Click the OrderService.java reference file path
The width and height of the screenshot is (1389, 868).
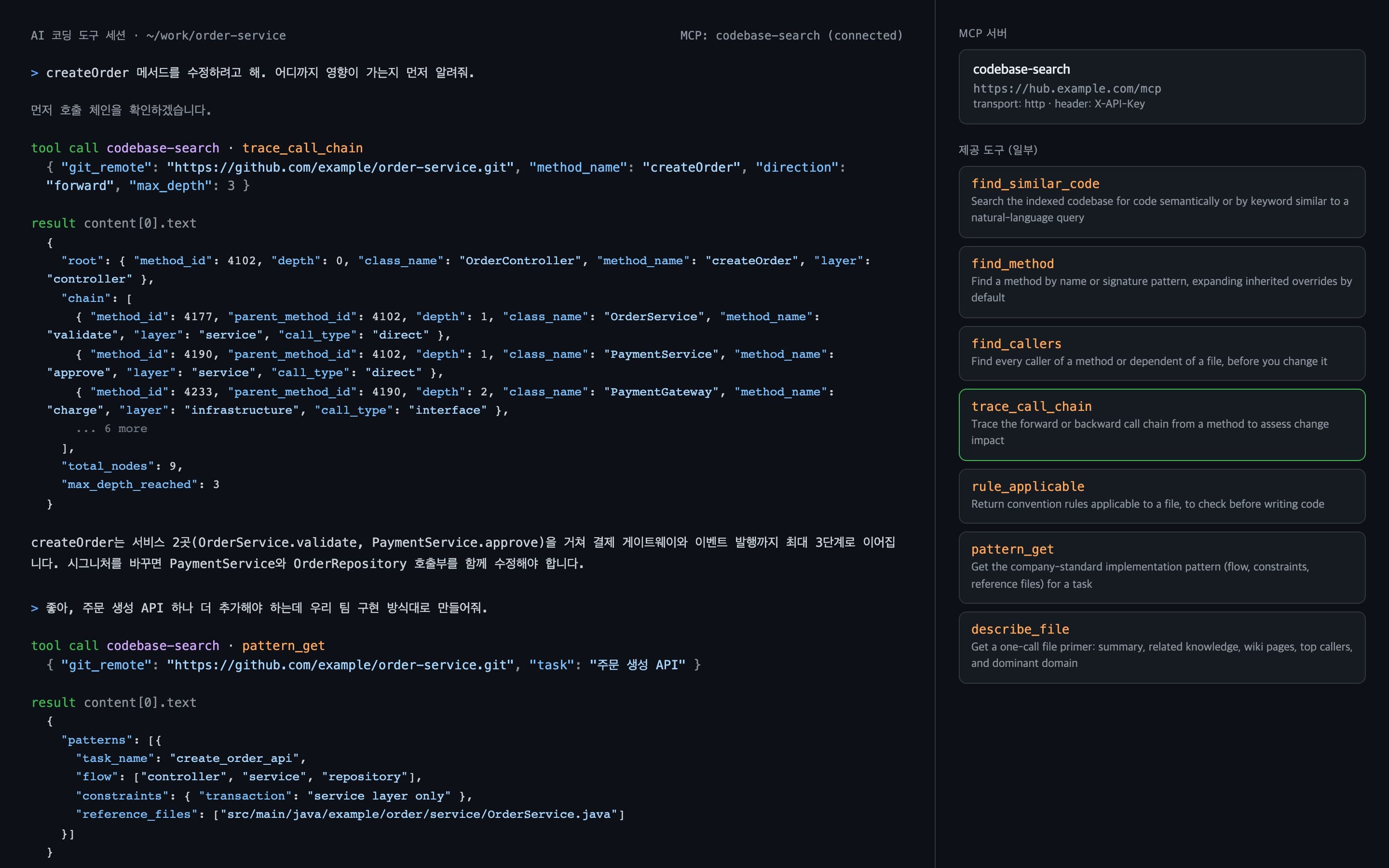tap(419, 814)
